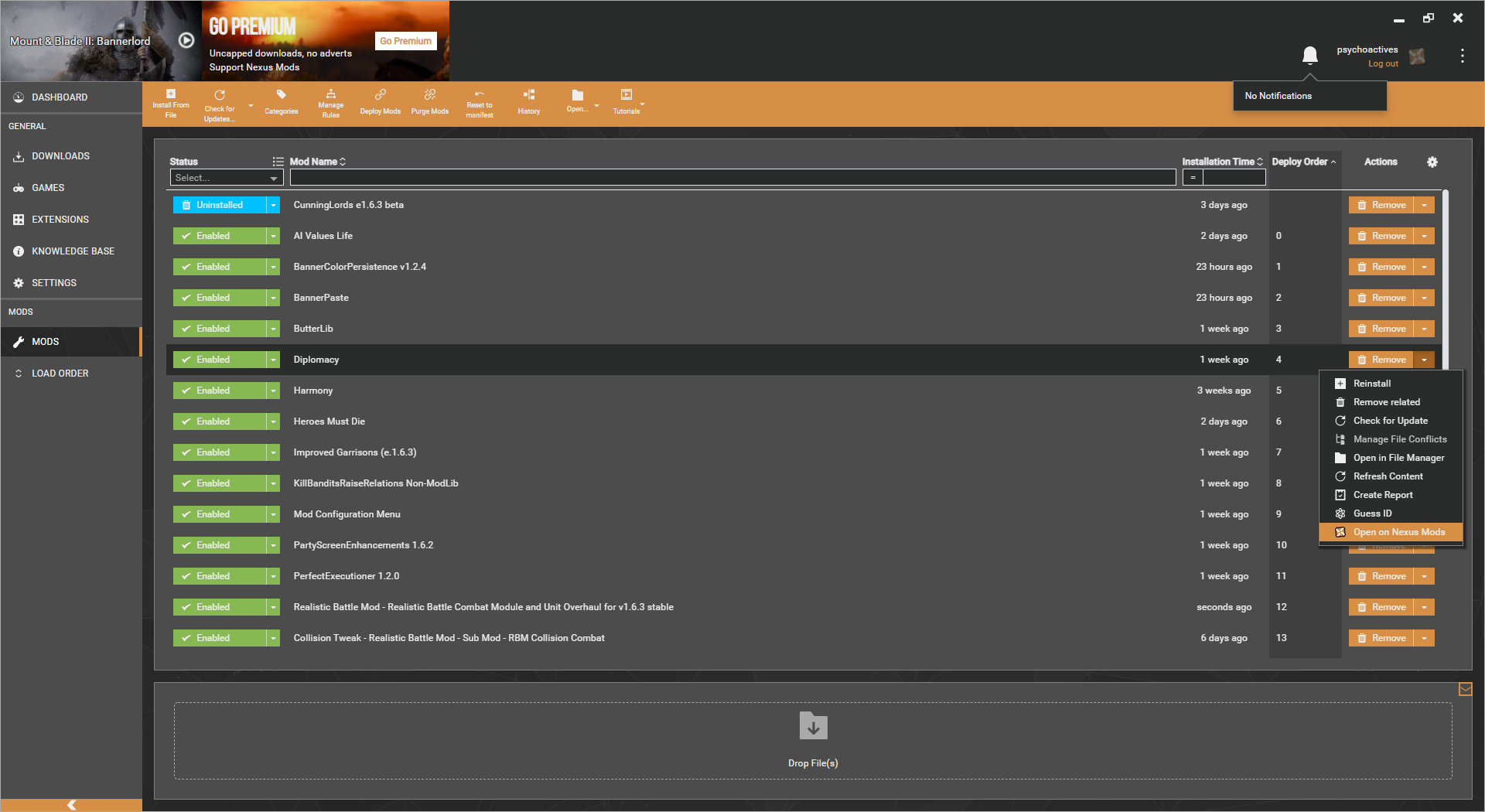Toggle Enabled status for Diplomacy
The width and height of the screenshot is (1485, 812).
220,360
